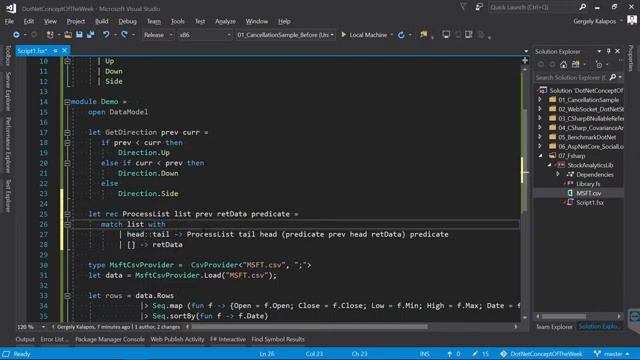The height and width of the screenshot is (360, 640).
Task: Collapse the let rows outline block
Action: point(67,296)
